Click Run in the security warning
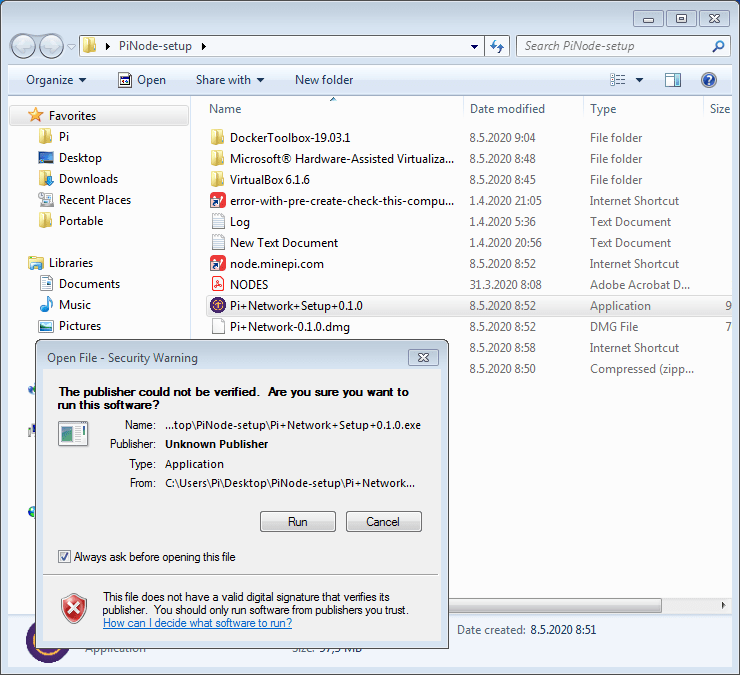Image resolution: width=740 pixels, height=675 pixels. (x=298, y=522)
